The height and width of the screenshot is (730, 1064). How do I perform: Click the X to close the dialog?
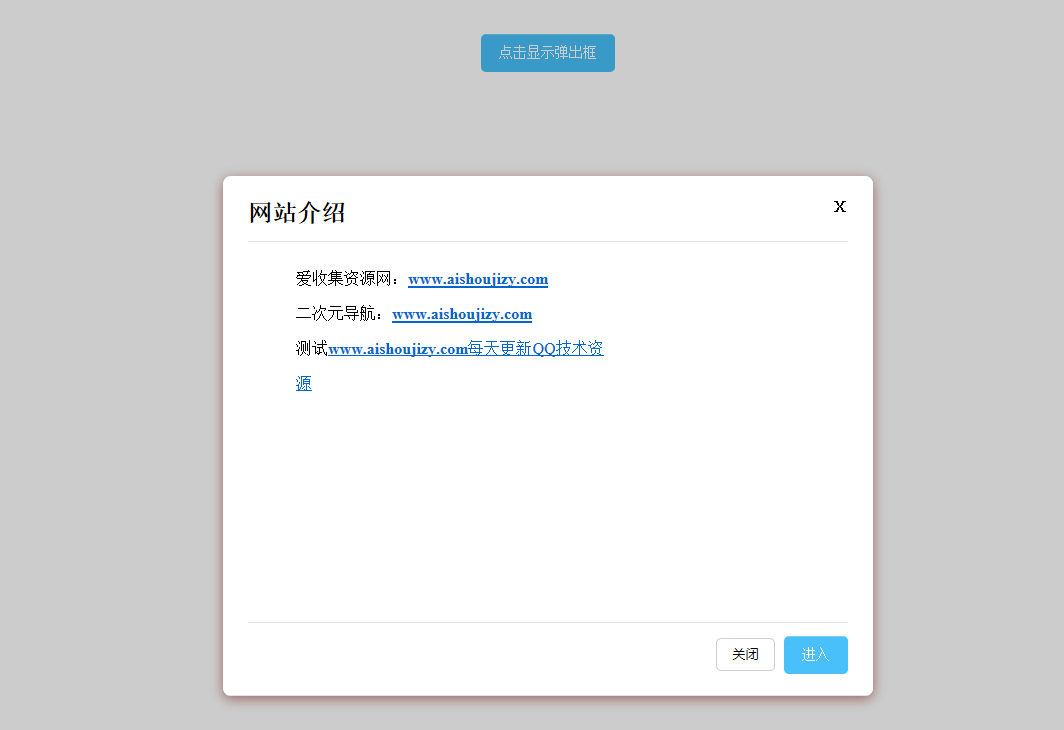click(839, 206)
